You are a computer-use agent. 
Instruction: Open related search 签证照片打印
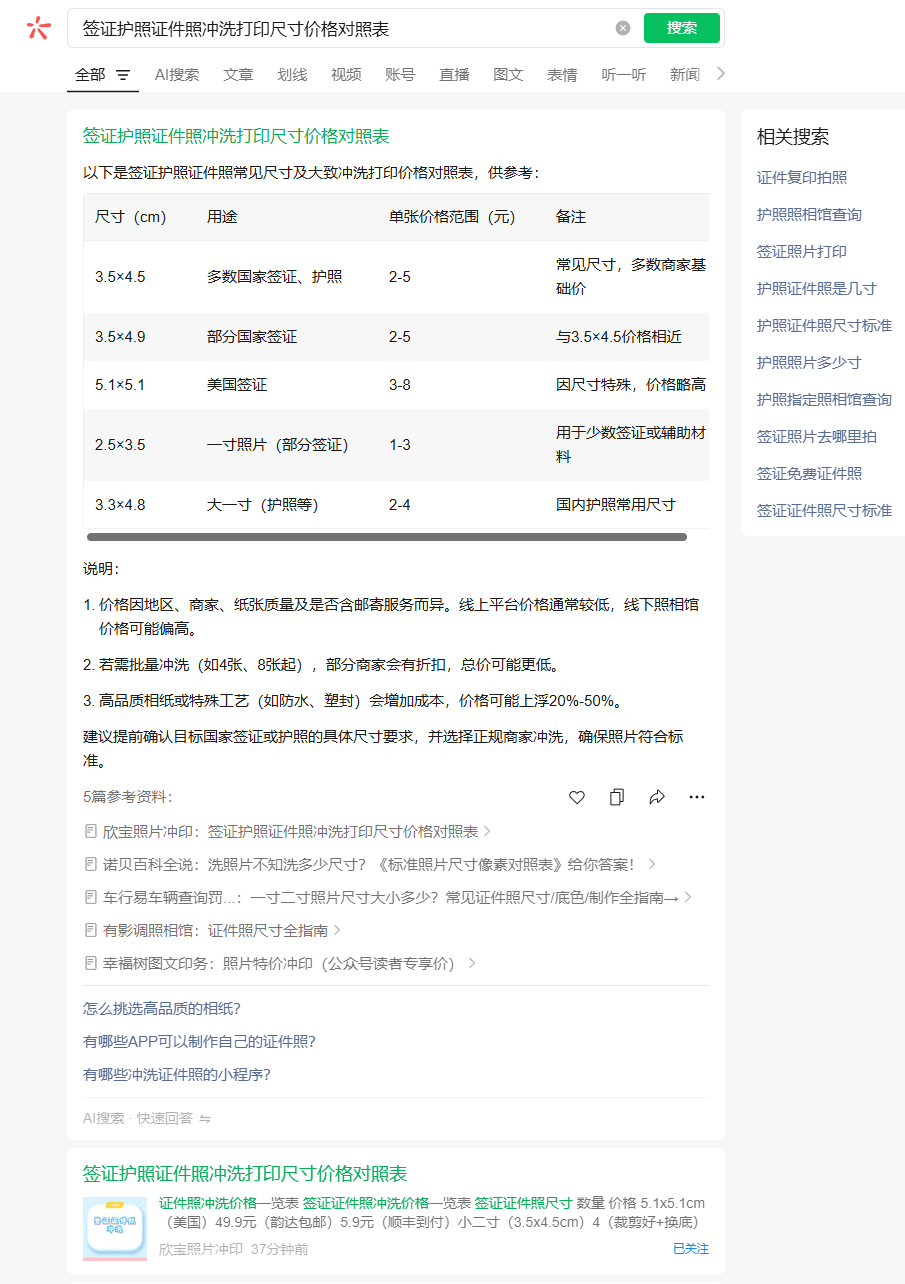tap(802, 251)
